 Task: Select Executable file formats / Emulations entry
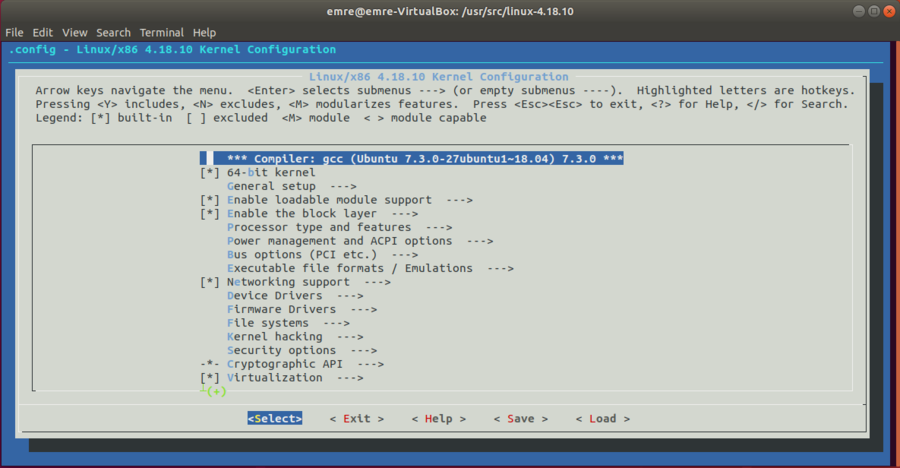tap(350, 269)
